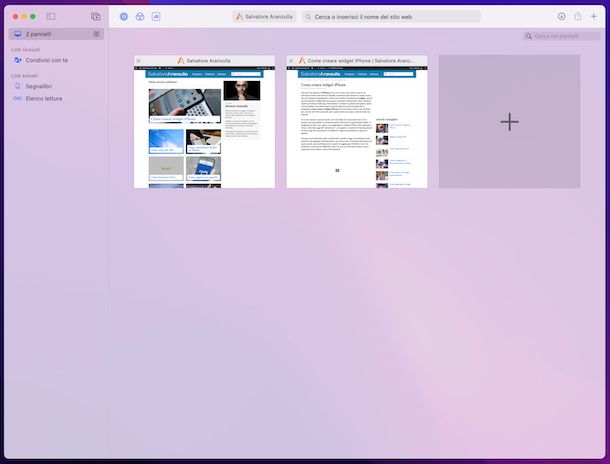Click the Salvatore Aranzulla favorite in toolbar
Viewport: 610px width, 464px height.
point(265,17)
